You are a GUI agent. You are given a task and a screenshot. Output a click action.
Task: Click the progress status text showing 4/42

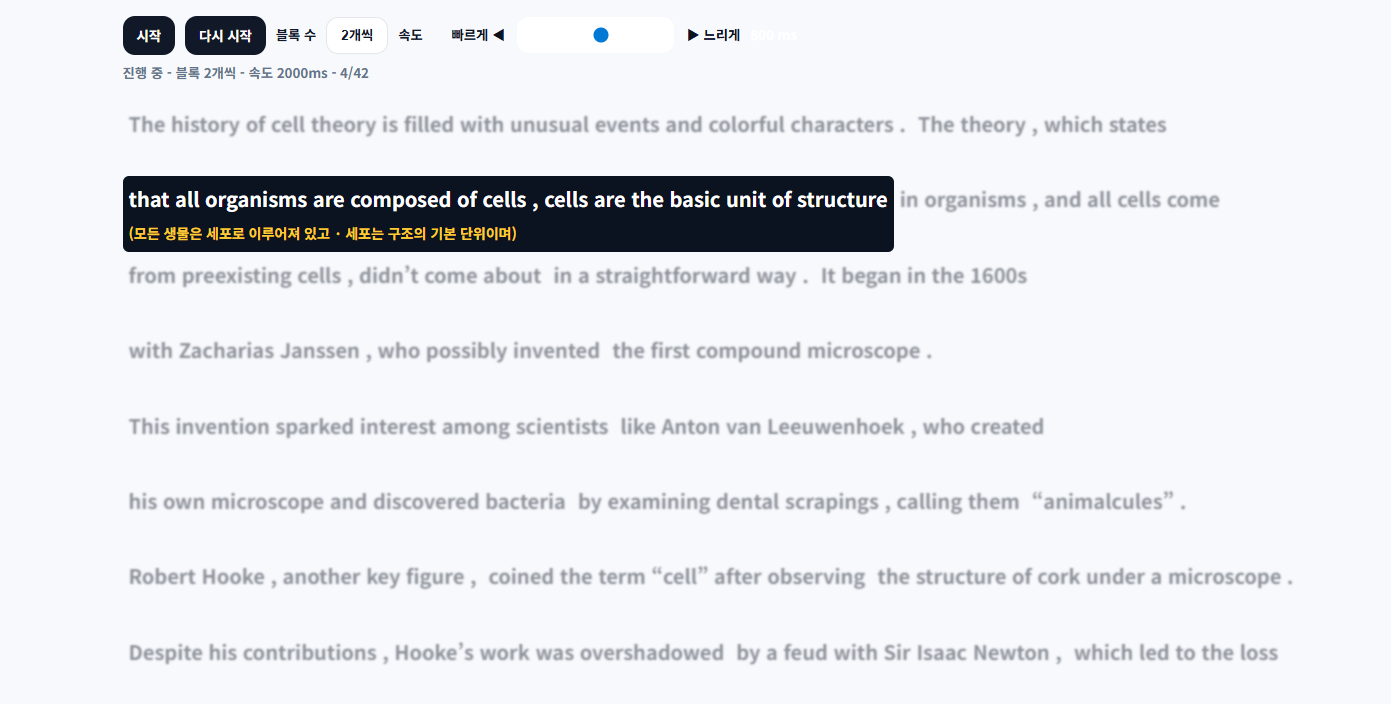246,73
